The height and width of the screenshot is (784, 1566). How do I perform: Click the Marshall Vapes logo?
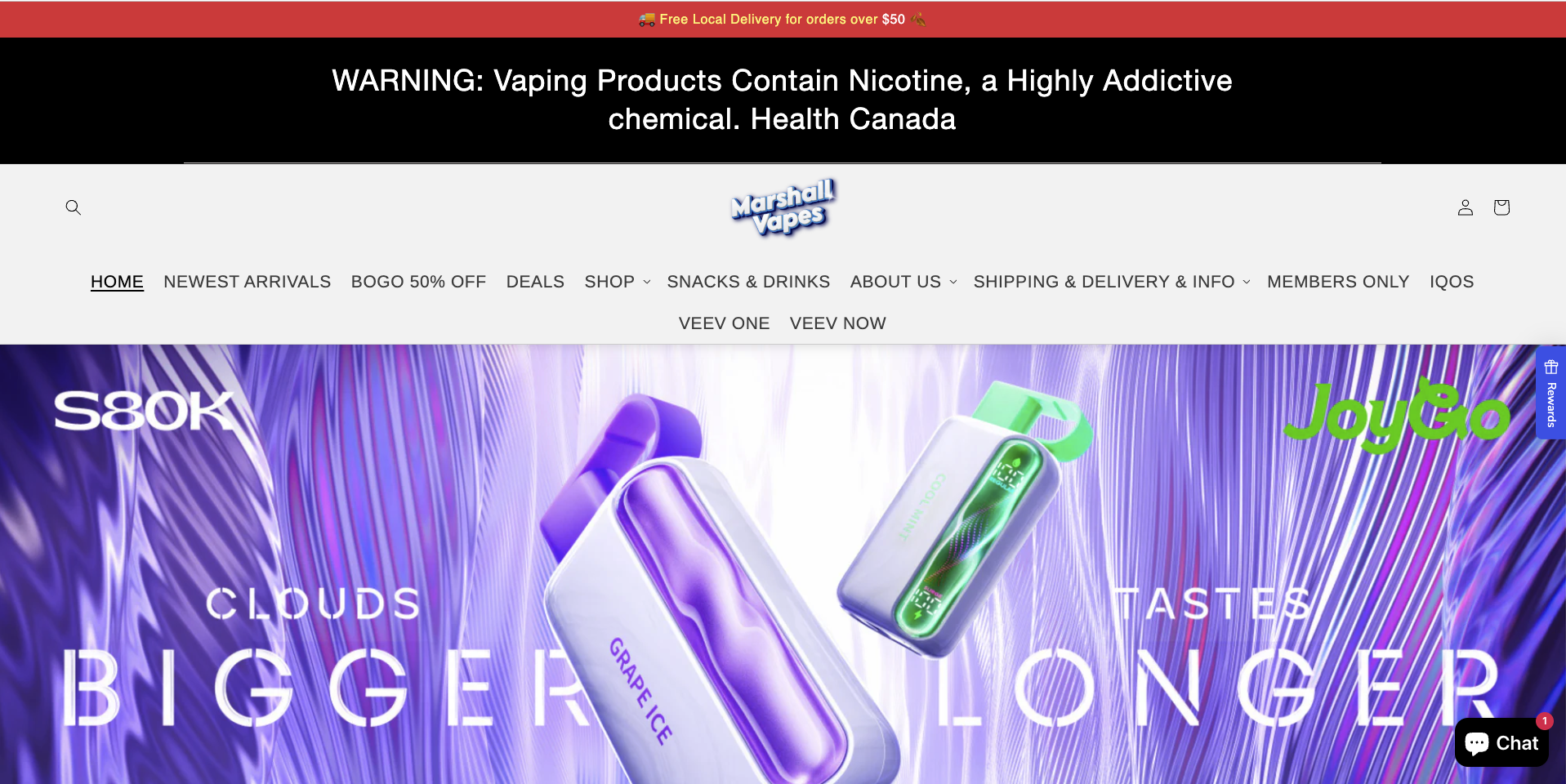[x=783, y=207]
